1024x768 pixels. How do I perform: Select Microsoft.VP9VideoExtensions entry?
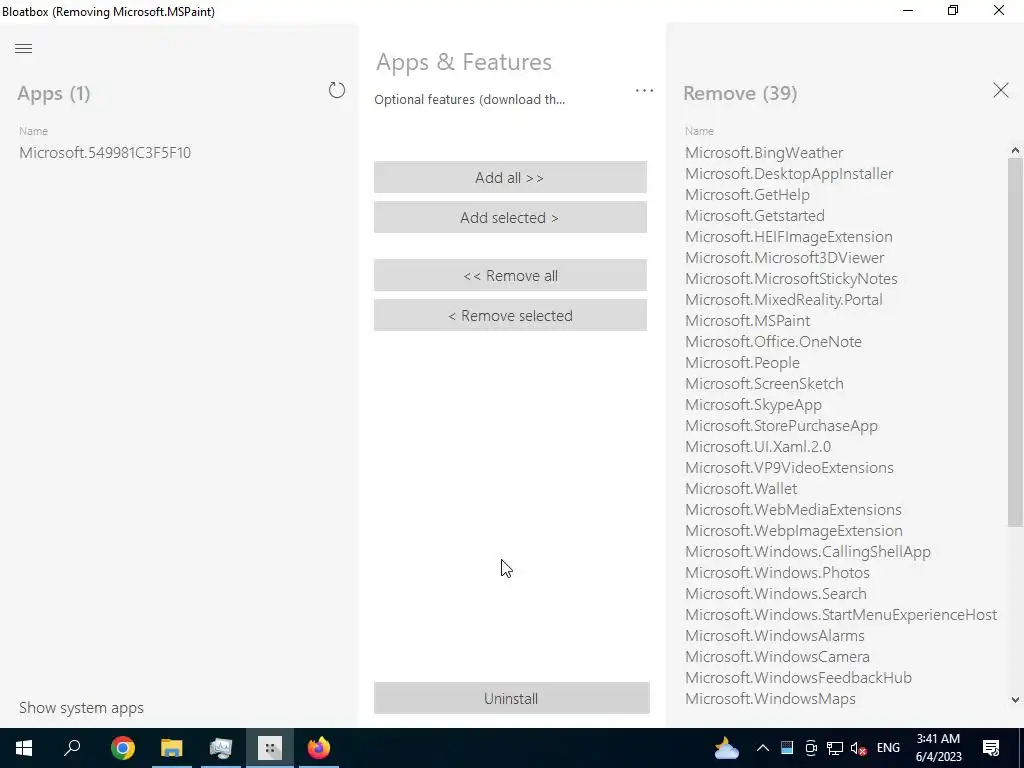pos(789,468)
